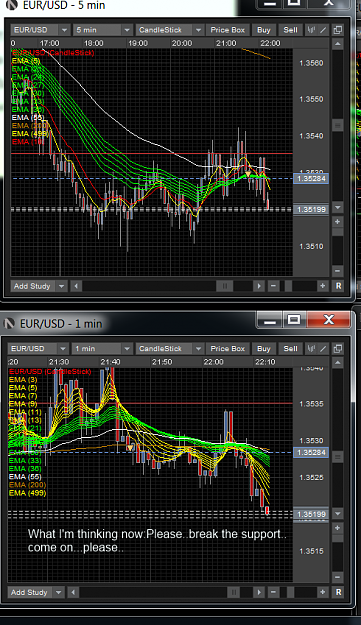This screenshot has width=361, height=625.
Task: Open the 1 min timeframe dropdown
Action: pyautogui.click(x=102, y=349)
